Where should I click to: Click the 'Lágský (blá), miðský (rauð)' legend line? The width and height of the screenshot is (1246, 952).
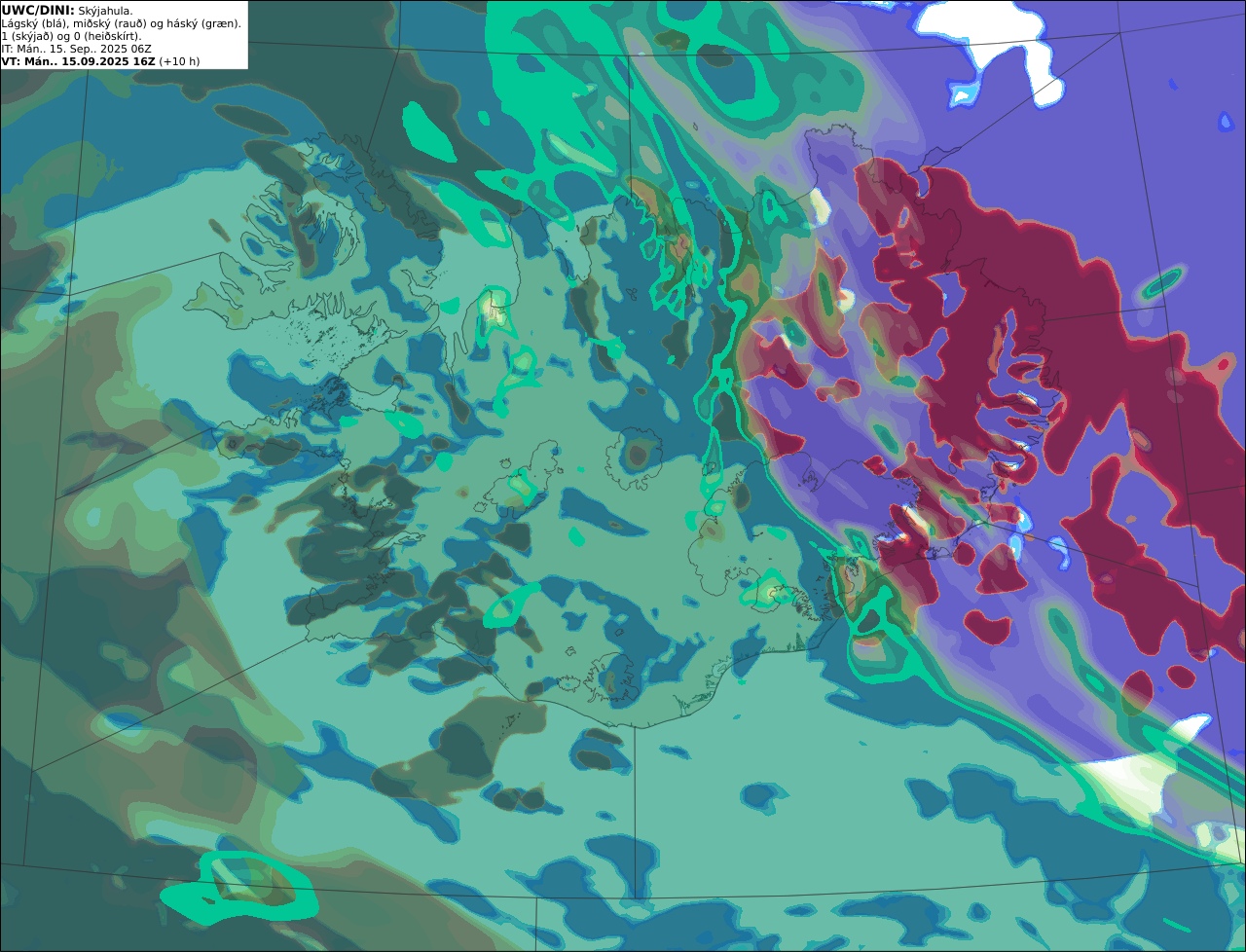coord(122,22)
